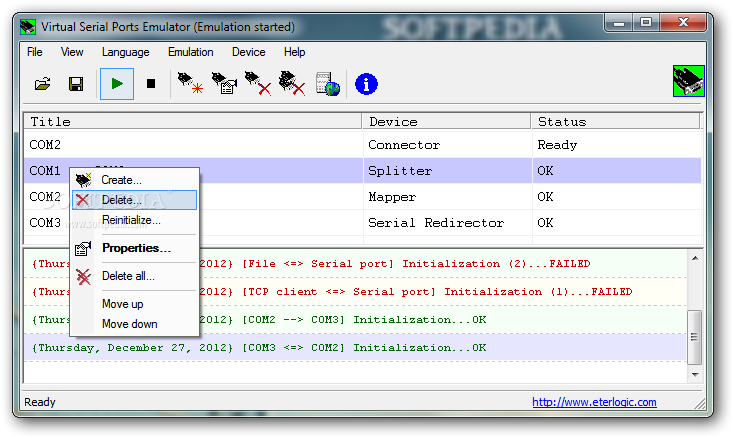Create new device toolbar icon

[x=190, y=83]
